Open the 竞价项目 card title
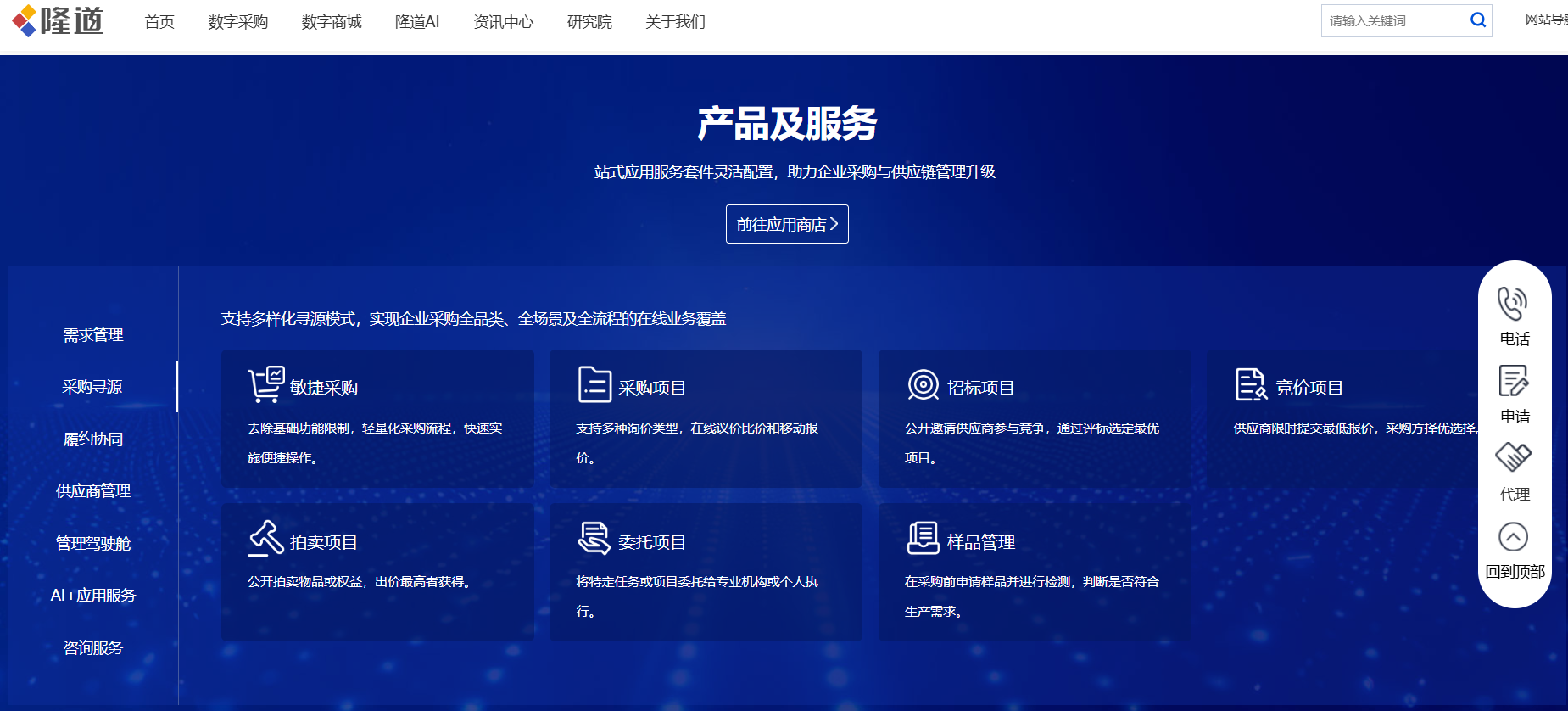This screenshot has height=711, width=1568. point(1309,388)
